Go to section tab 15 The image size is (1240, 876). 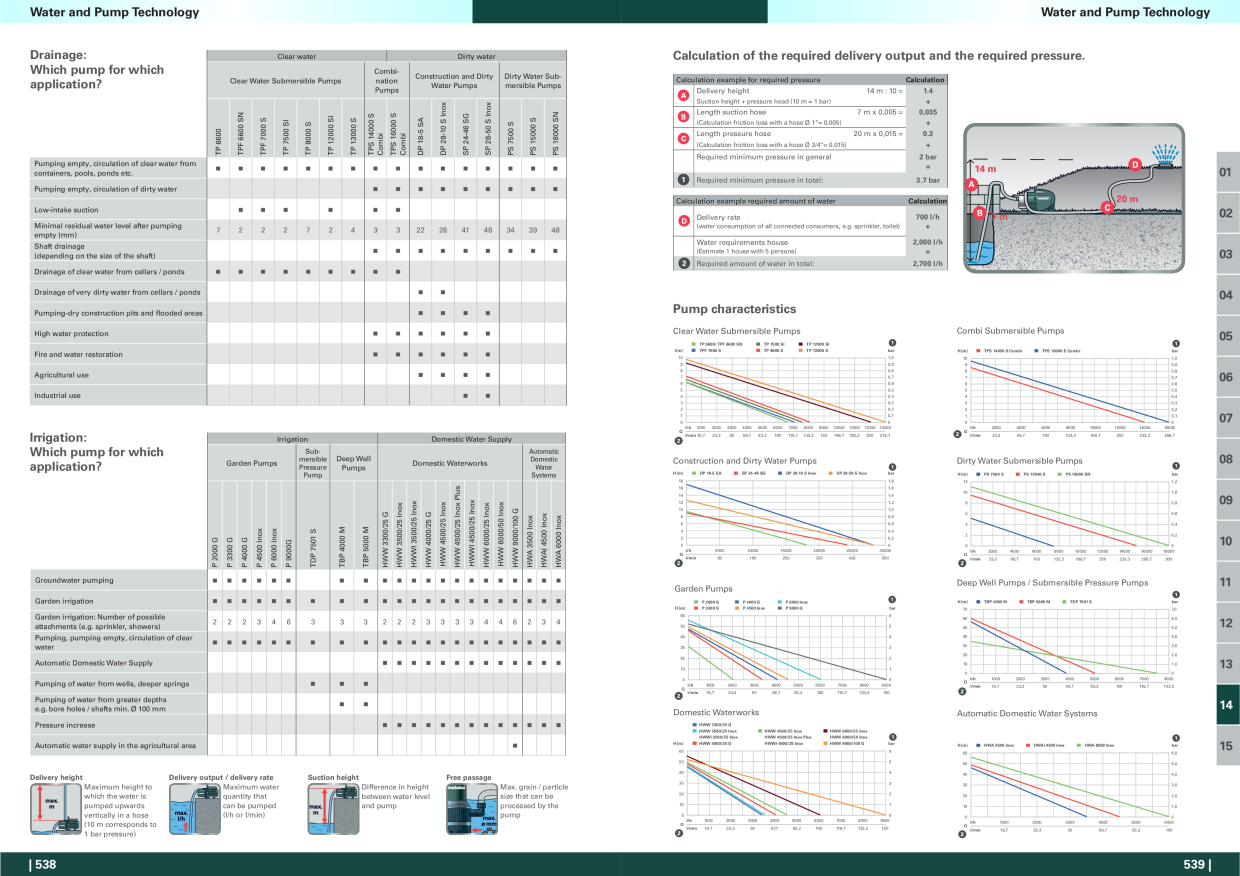tap(1226, 746)
